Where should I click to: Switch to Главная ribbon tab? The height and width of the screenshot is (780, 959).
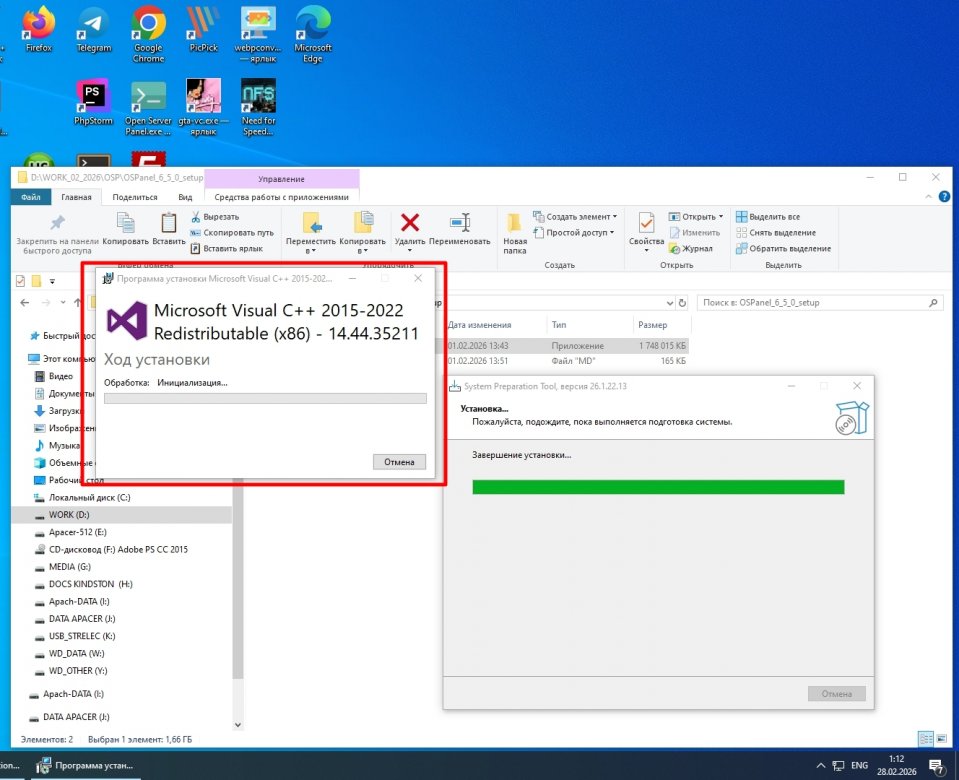coord(76,197)
